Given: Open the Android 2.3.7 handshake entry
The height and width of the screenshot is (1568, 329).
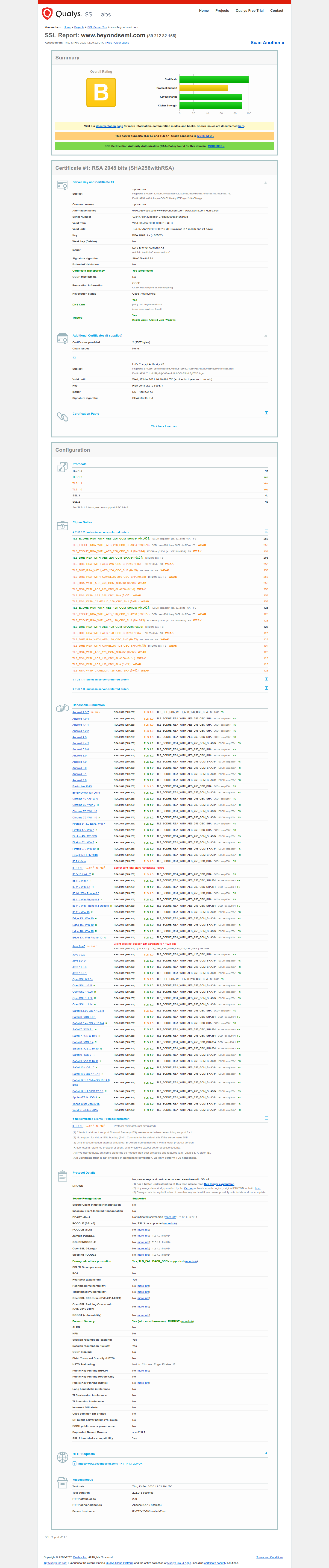Looking at the screenshot, I should 80,712.
